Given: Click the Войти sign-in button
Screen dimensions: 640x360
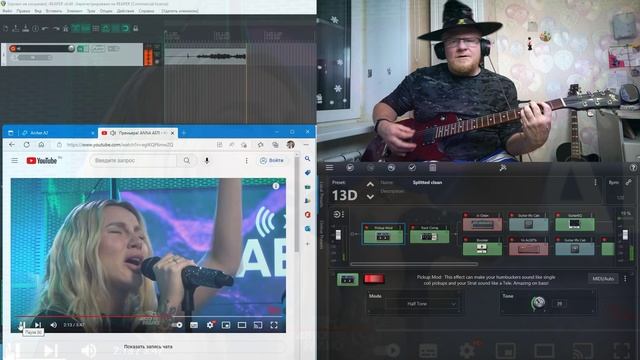Looking at the screenshot, I should [272, 160].
